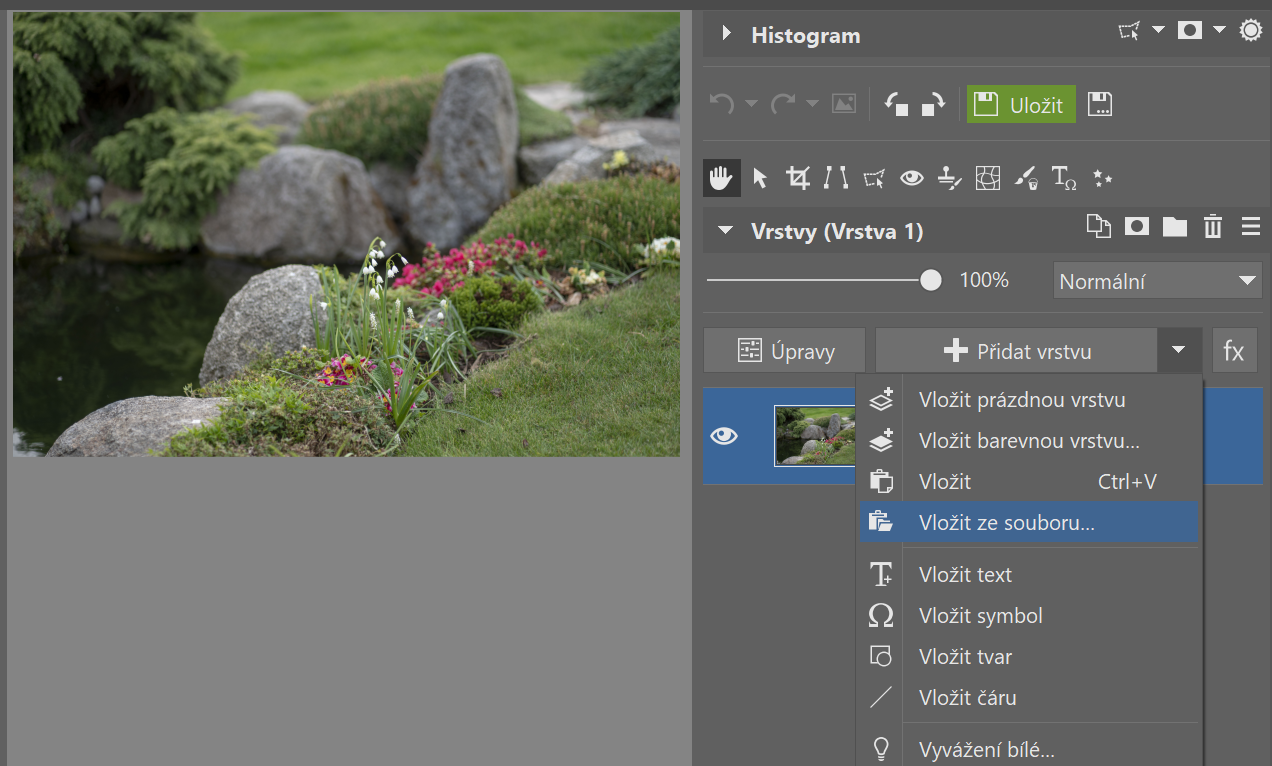Choose Vložit text
The height and width of the screenshot is (766, 1272).
point(1029,575)
